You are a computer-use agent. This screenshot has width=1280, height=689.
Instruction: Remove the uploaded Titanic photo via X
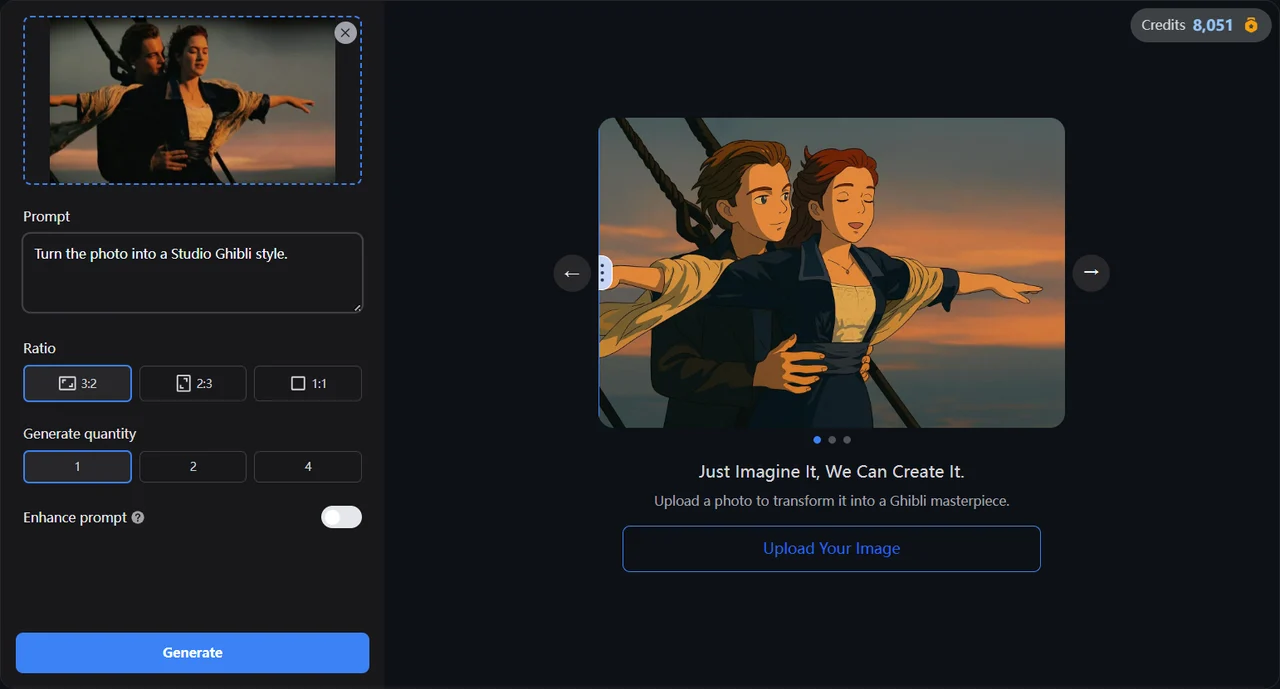click(345, 32)
